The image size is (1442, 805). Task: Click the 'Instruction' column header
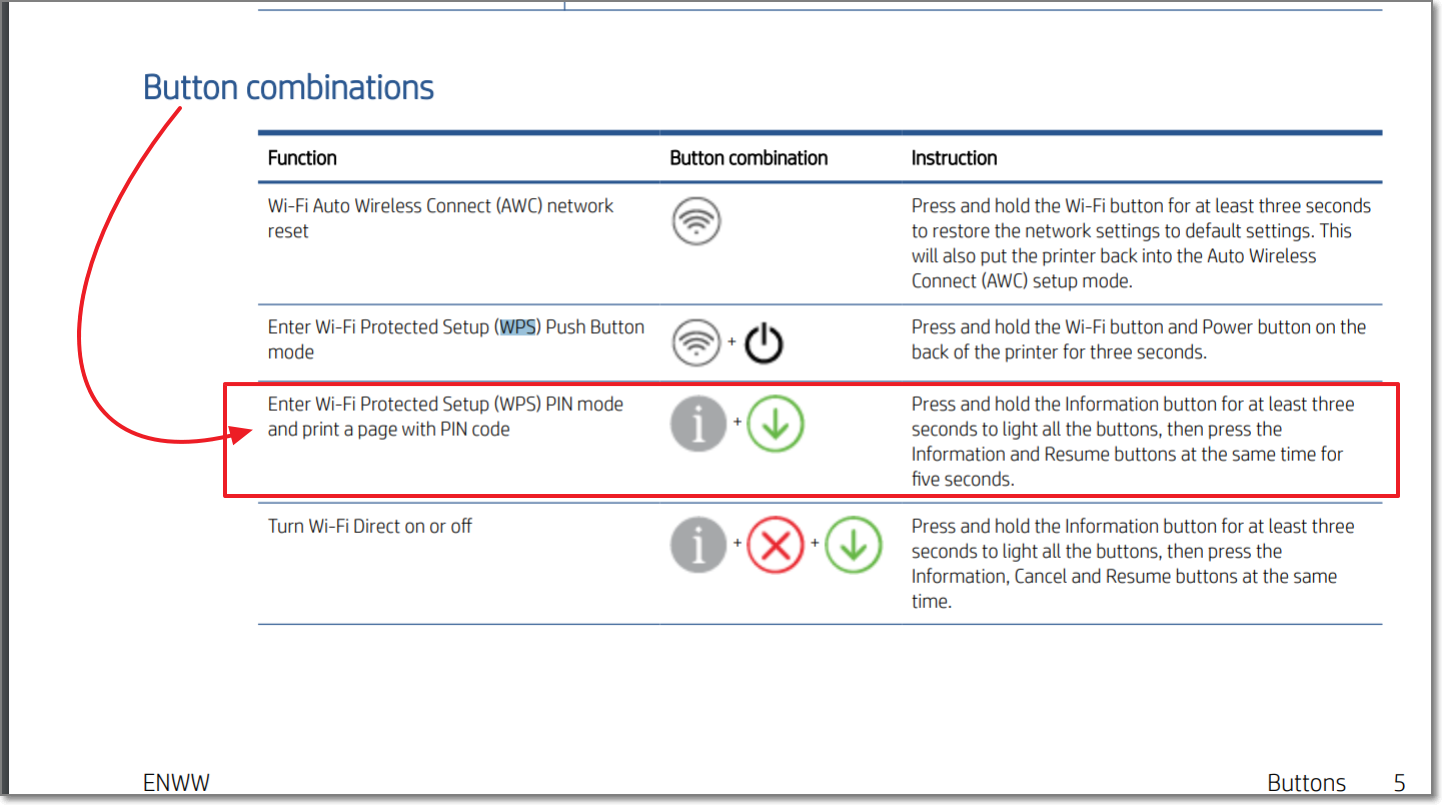click(954, 158)
